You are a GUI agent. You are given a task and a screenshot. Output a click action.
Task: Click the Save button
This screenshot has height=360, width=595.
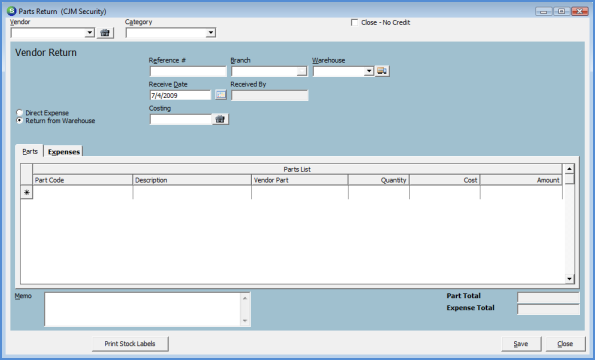tap(521, 344)
